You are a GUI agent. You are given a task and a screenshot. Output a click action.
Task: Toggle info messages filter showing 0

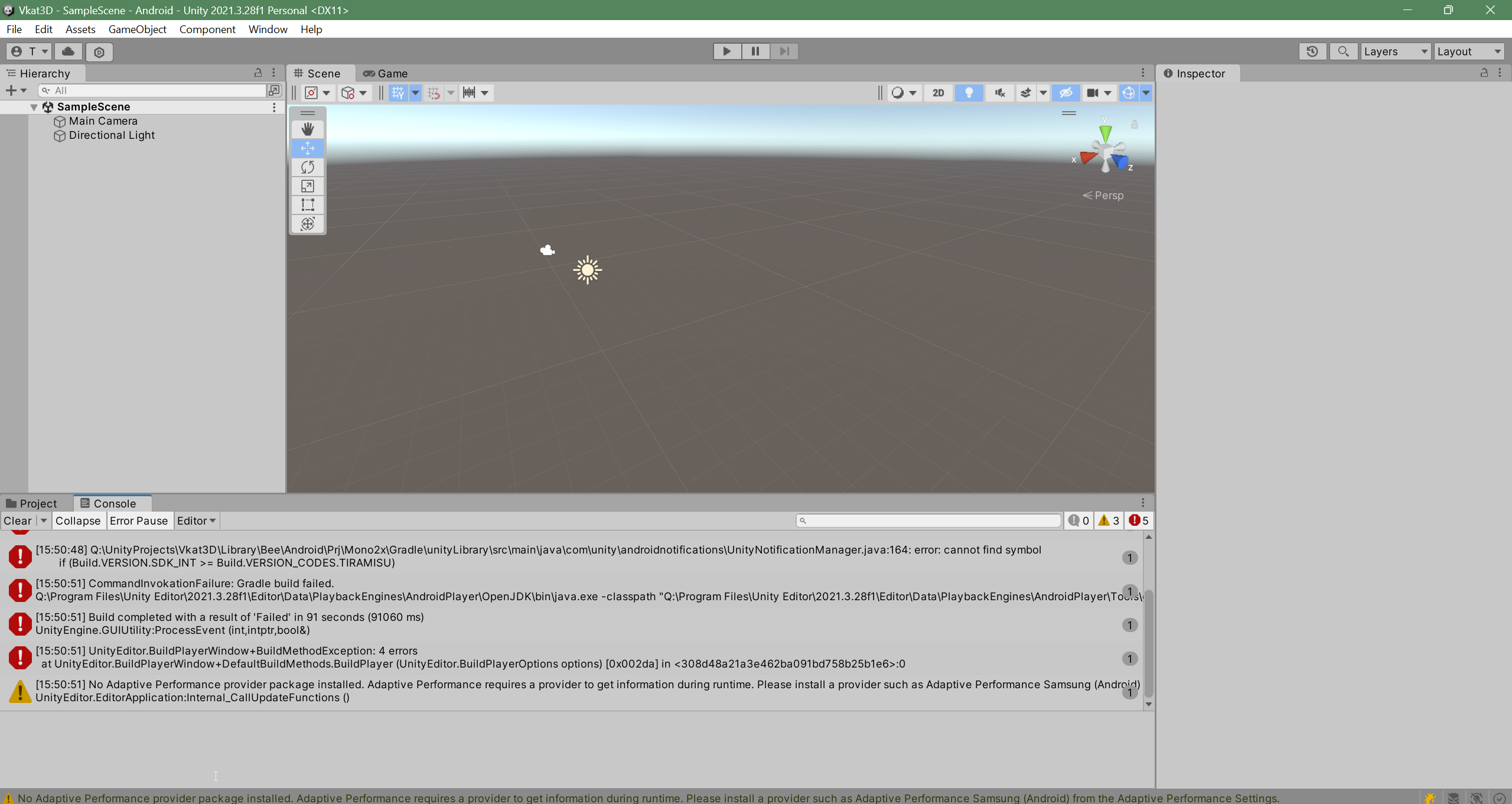[1079, 520]
